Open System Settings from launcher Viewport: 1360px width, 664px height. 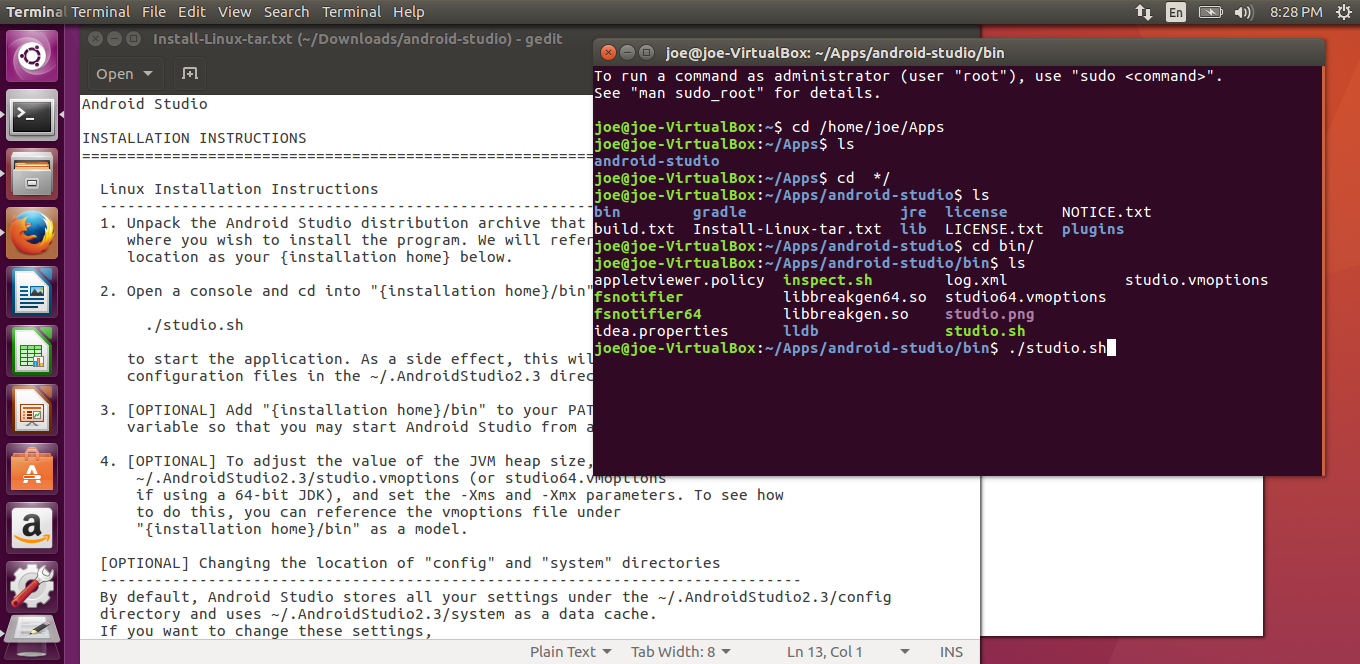[x=33, y=588]
